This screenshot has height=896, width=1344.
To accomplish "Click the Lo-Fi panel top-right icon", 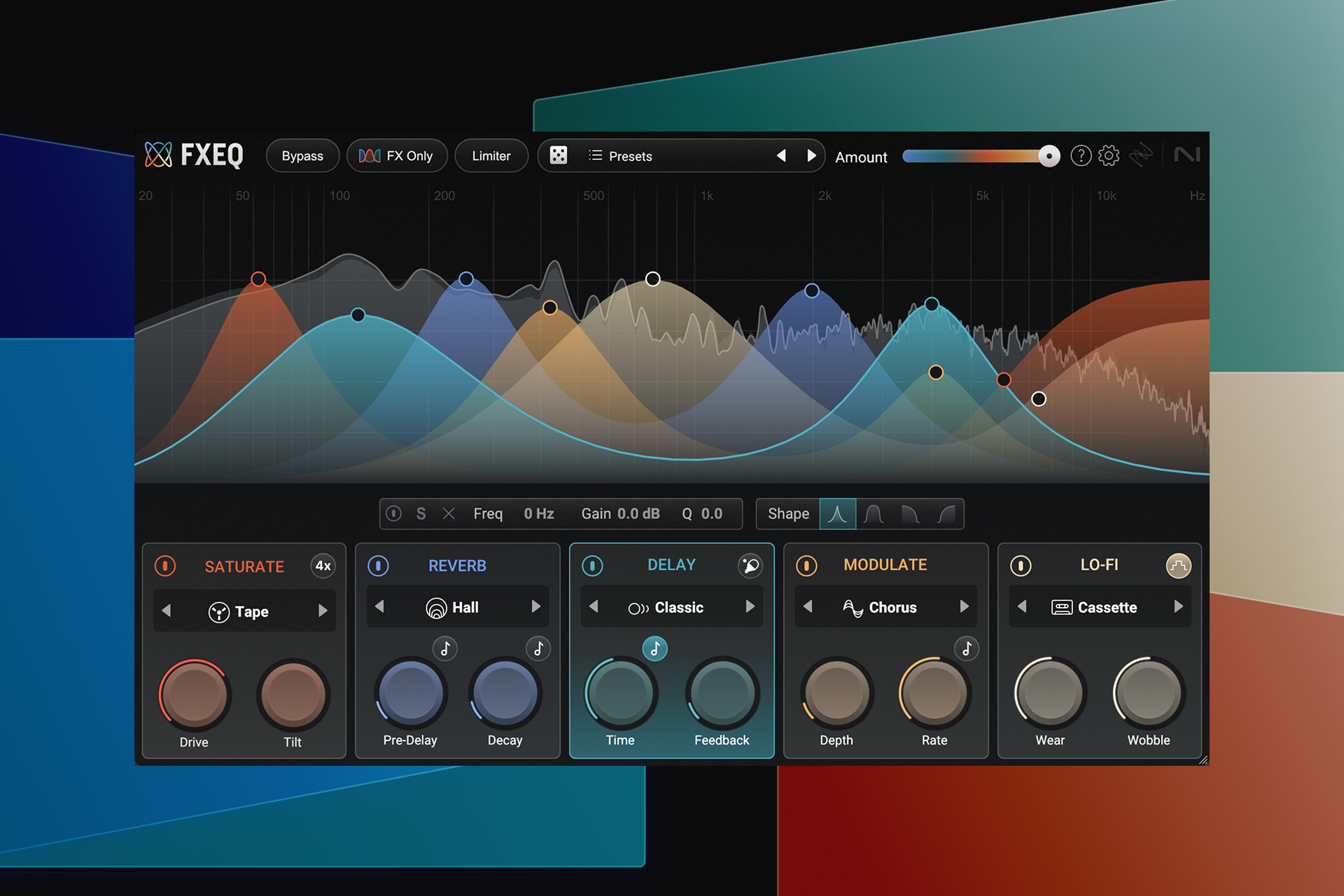I will click(x=1178, y=566).
